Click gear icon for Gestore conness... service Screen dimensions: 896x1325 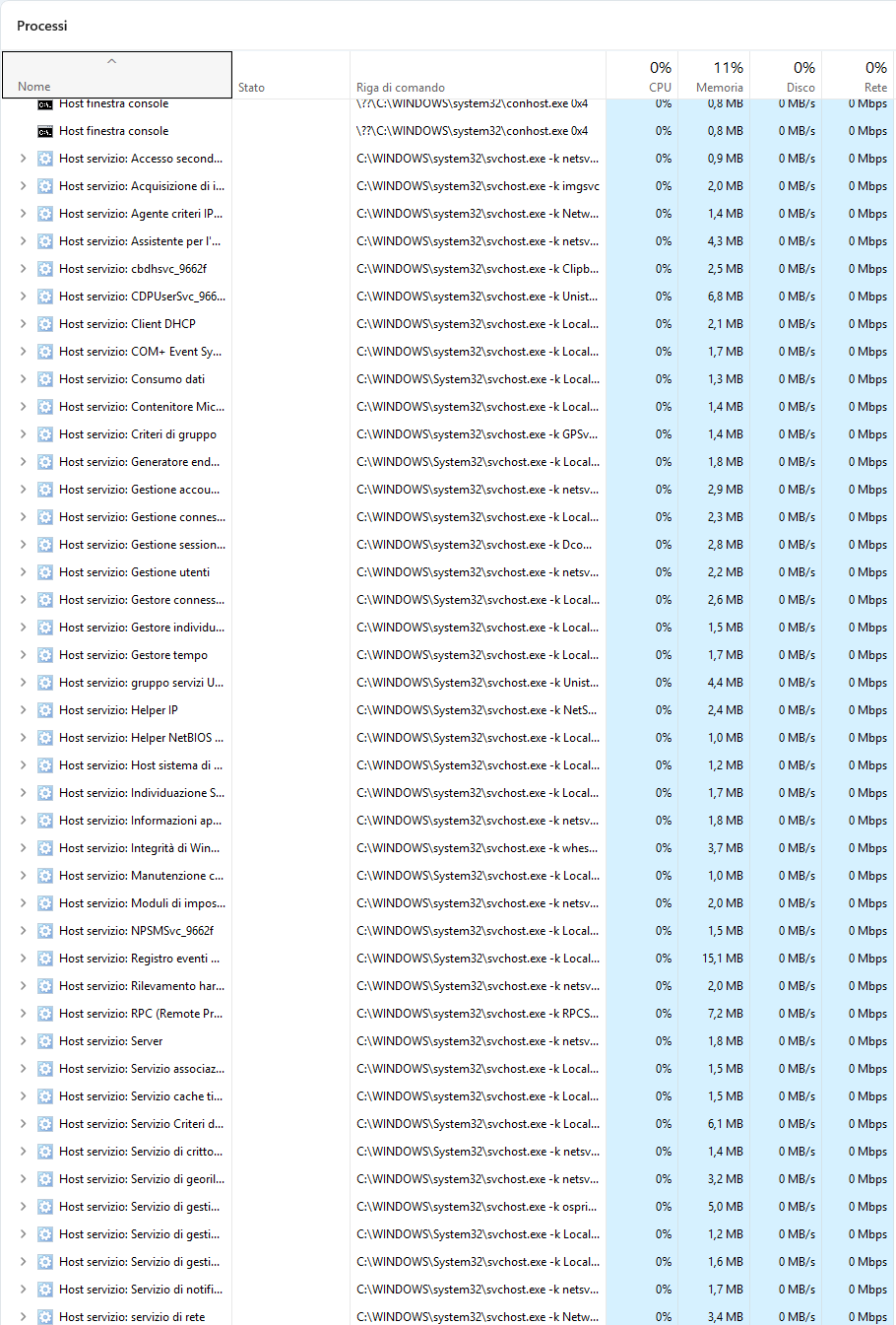(45, 599)
